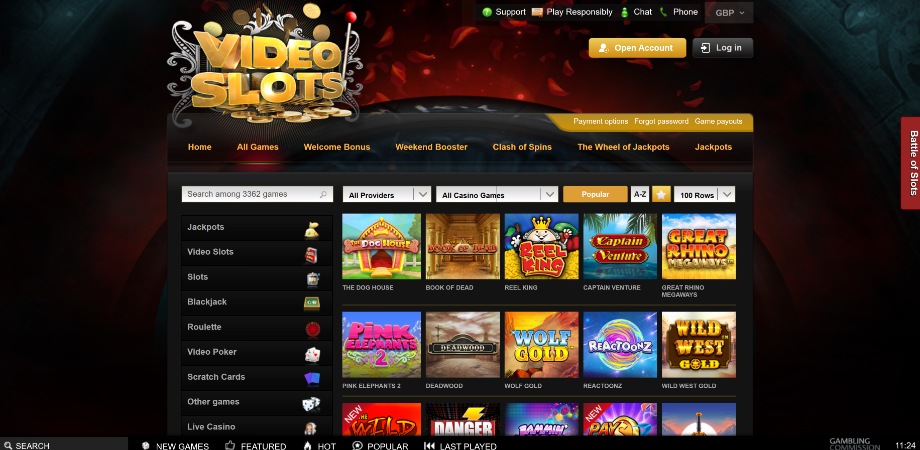This screenshot has height=450, width=920.
Task: Open the All Casino Games dropdown
Action: click(x=496, y=195)
